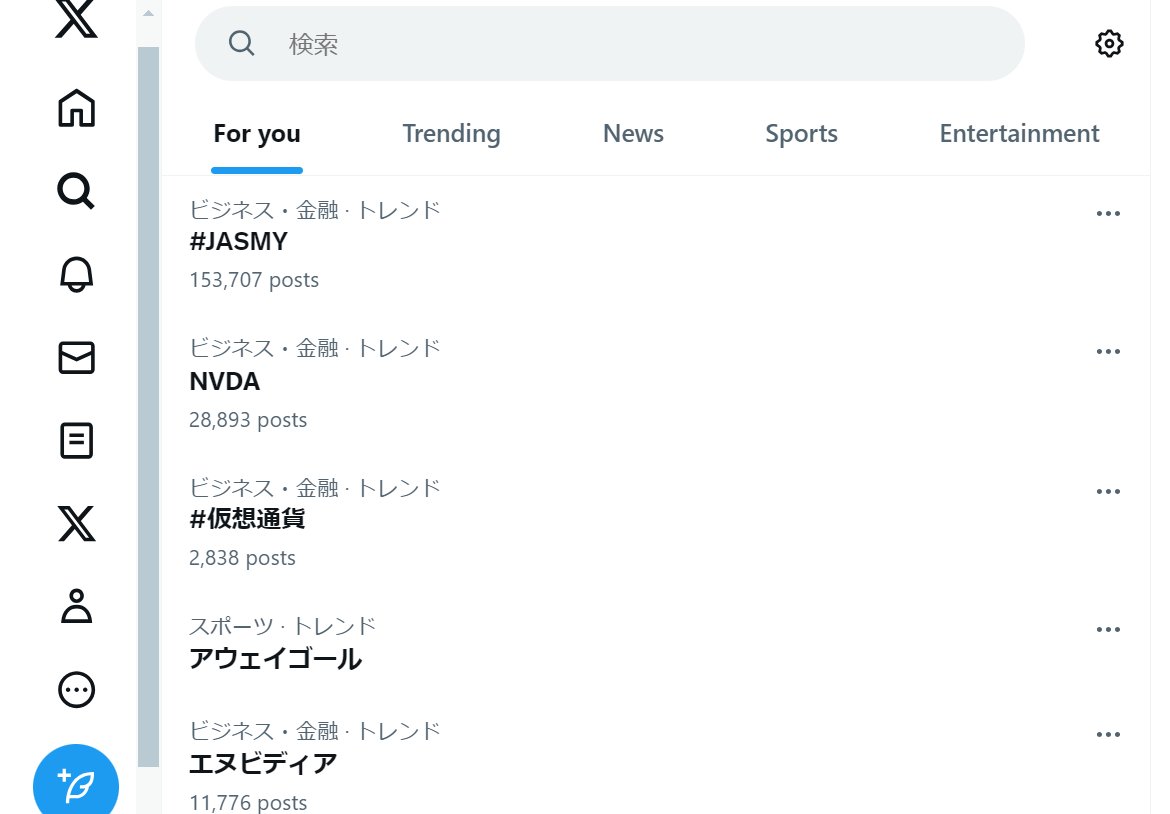Click scrollbar up arrow beside sidebar
The height and width of the screenshot is (814, 1170).
point(148,13)
